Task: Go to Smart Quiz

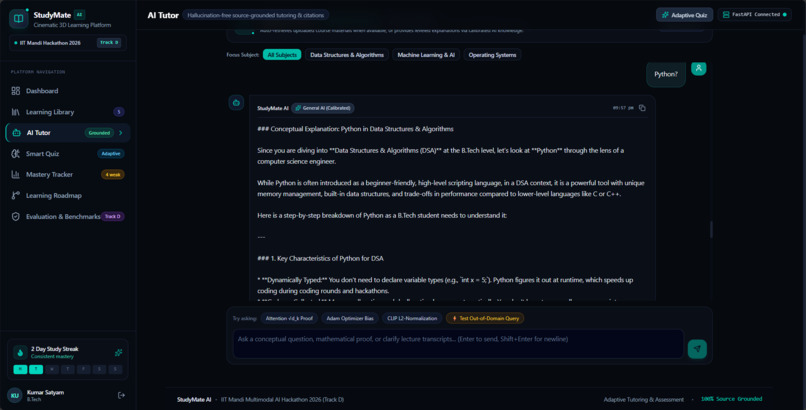Action: (67, 154)
